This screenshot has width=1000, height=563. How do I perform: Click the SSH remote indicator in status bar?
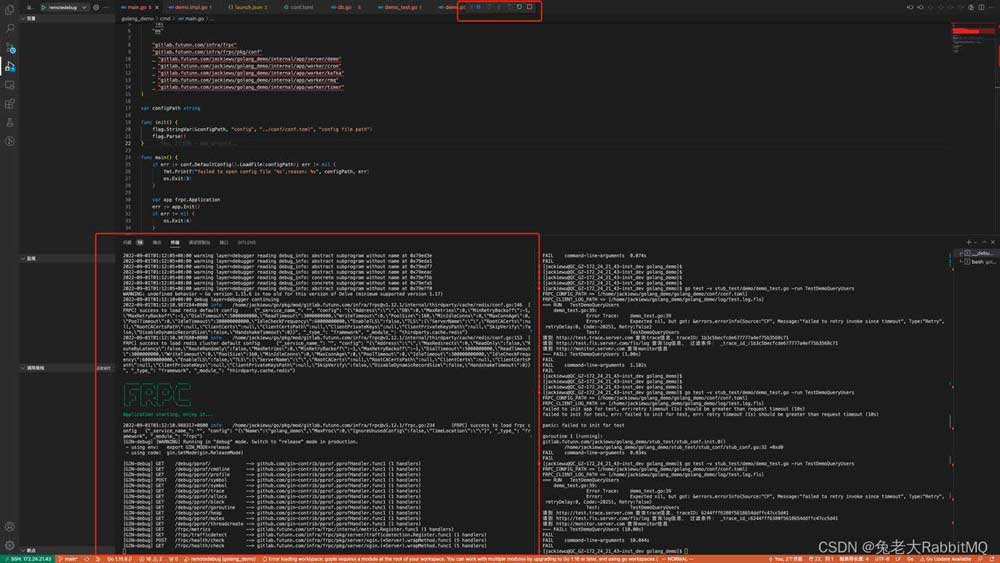click(x=30, y=558)
